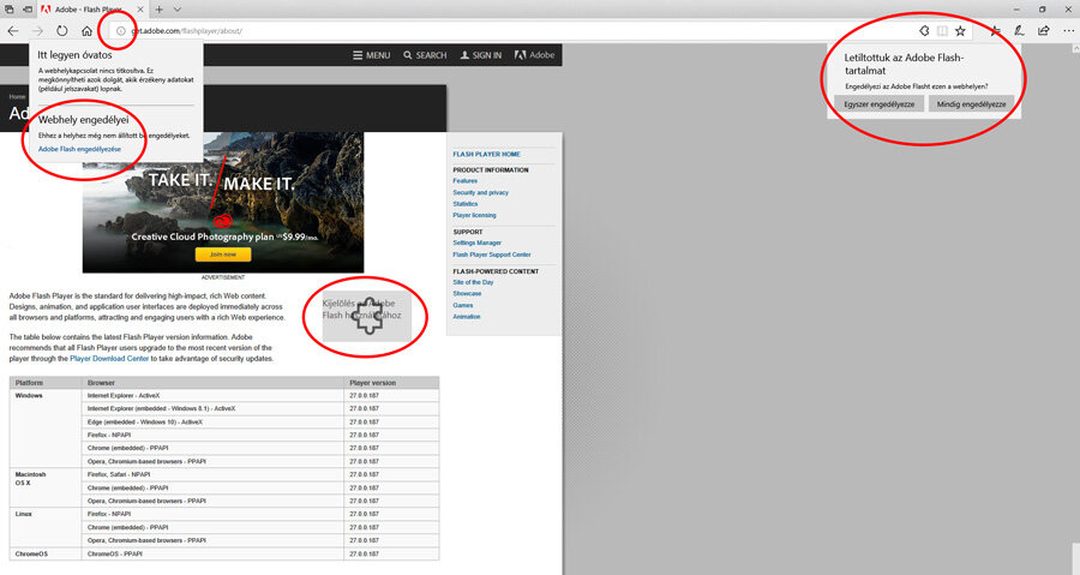Click the Flash puzzle-piece placeholder
The image size is (1080, 575).
click(x=367, y=316)
